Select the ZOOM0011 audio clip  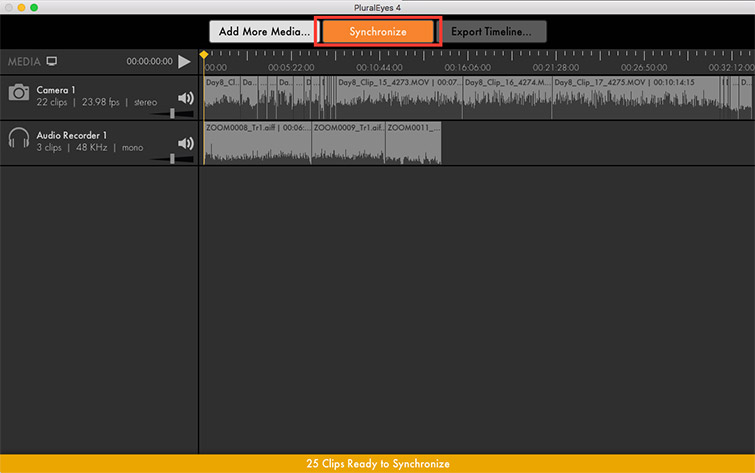pos(413,144)
